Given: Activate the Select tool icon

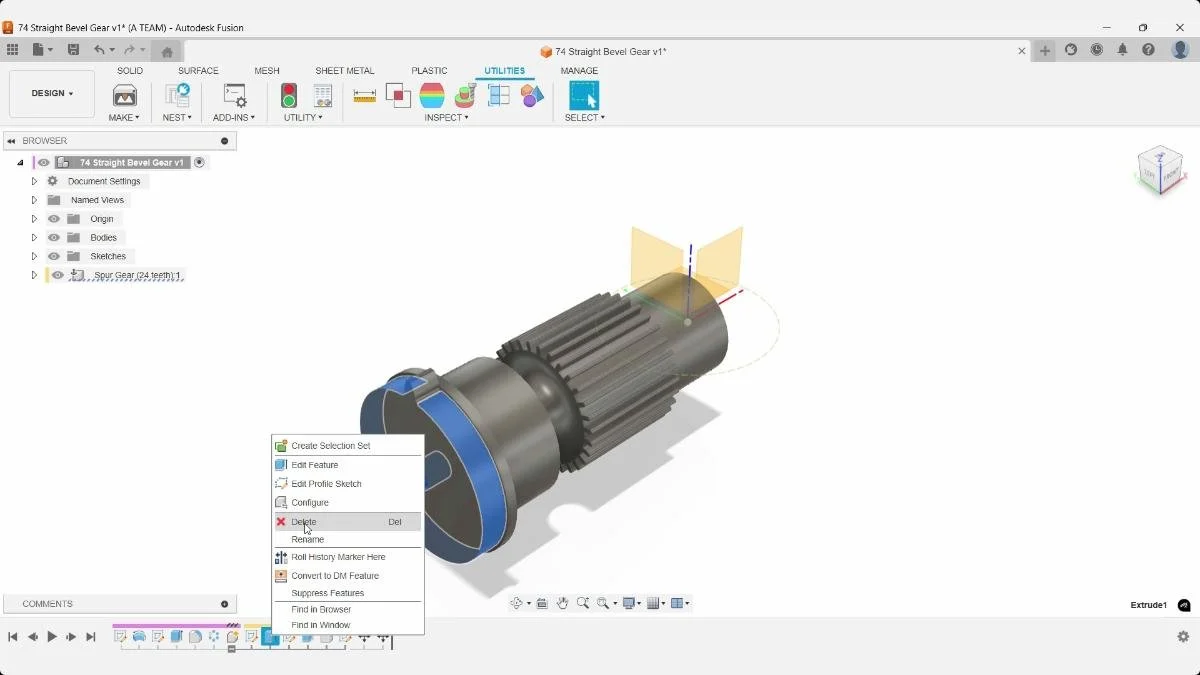Looking at the screenshot, I should click(x=584, y=96).
